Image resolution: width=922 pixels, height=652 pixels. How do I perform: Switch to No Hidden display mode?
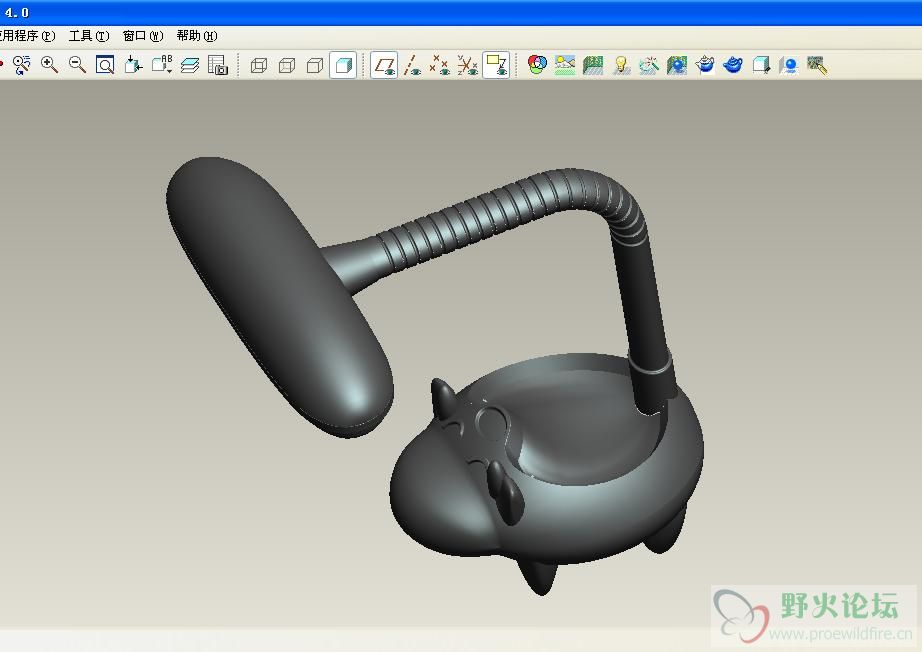315,65
